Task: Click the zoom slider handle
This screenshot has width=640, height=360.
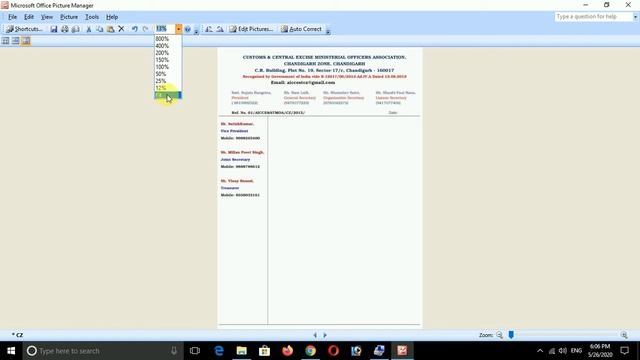Action: (x=511, y=335)
